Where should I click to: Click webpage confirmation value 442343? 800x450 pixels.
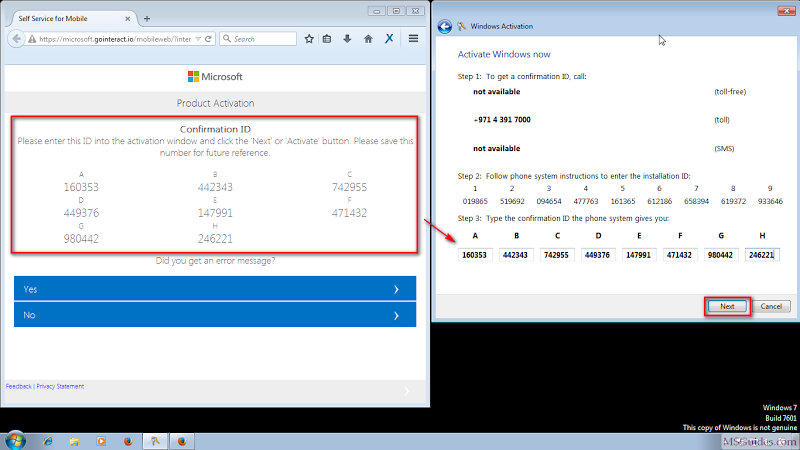[215, 187]
